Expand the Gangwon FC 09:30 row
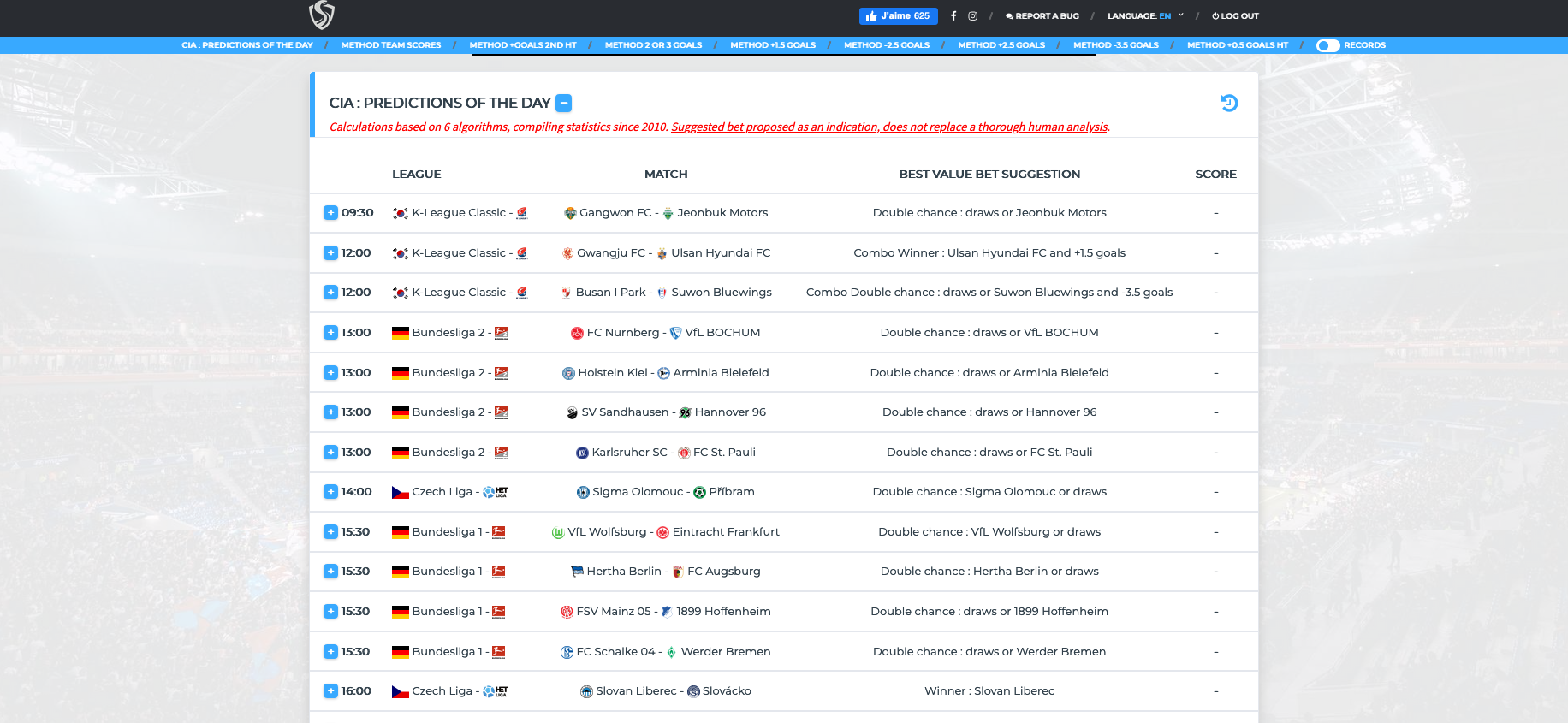1568x723 pixels. [x=330, y=212]
